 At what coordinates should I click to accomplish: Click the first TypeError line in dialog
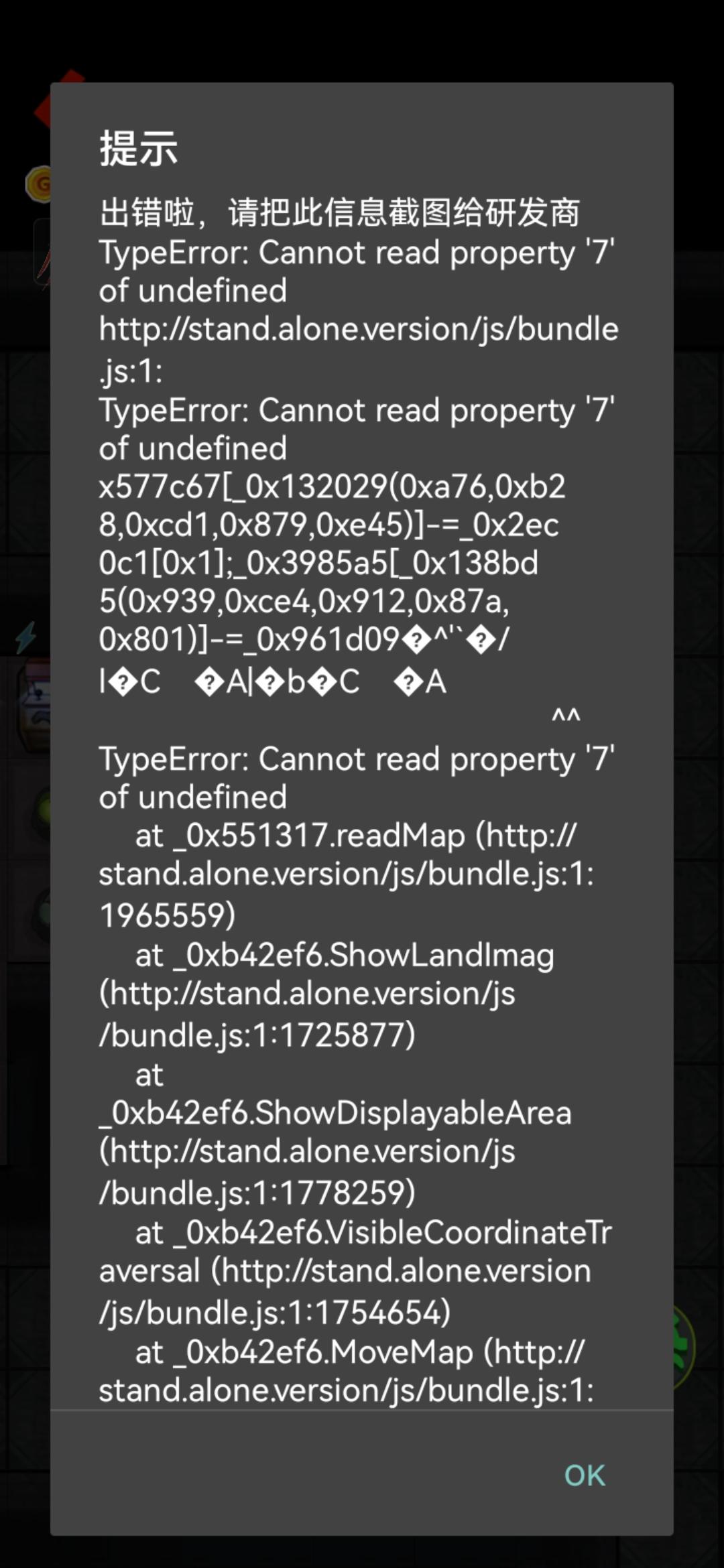click(357, 271)
